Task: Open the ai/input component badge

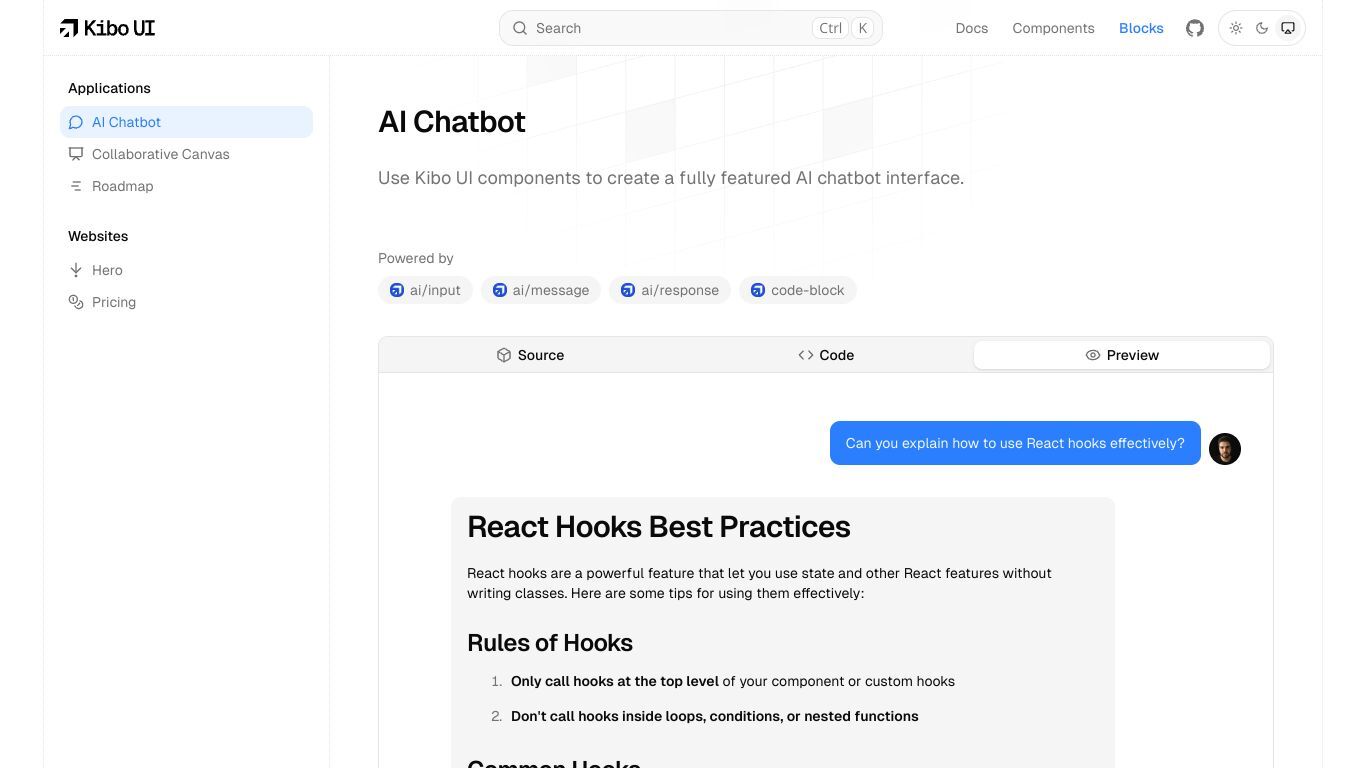Action: click(425, 290)
